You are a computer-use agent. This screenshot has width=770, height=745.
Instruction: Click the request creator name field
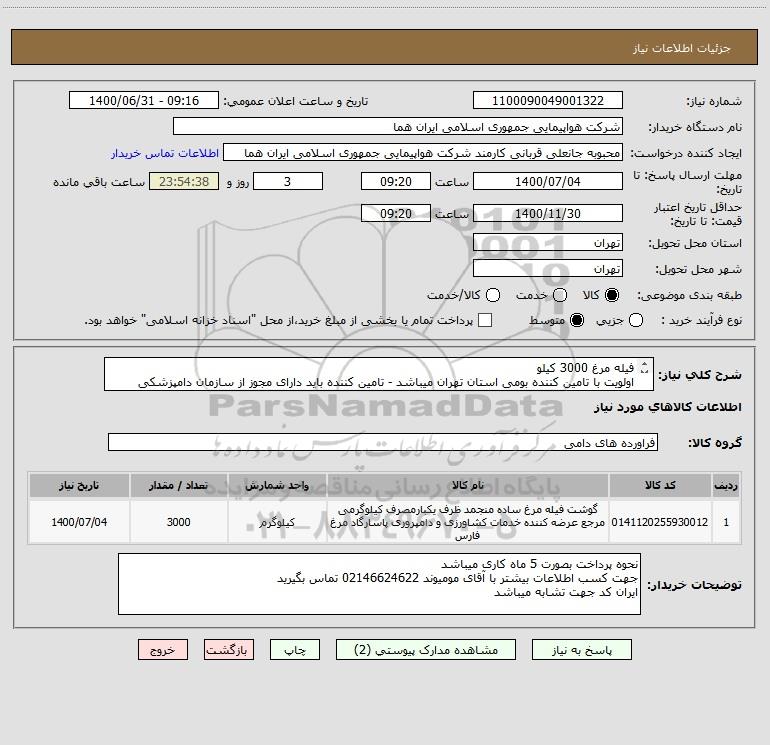pos(423,153)
